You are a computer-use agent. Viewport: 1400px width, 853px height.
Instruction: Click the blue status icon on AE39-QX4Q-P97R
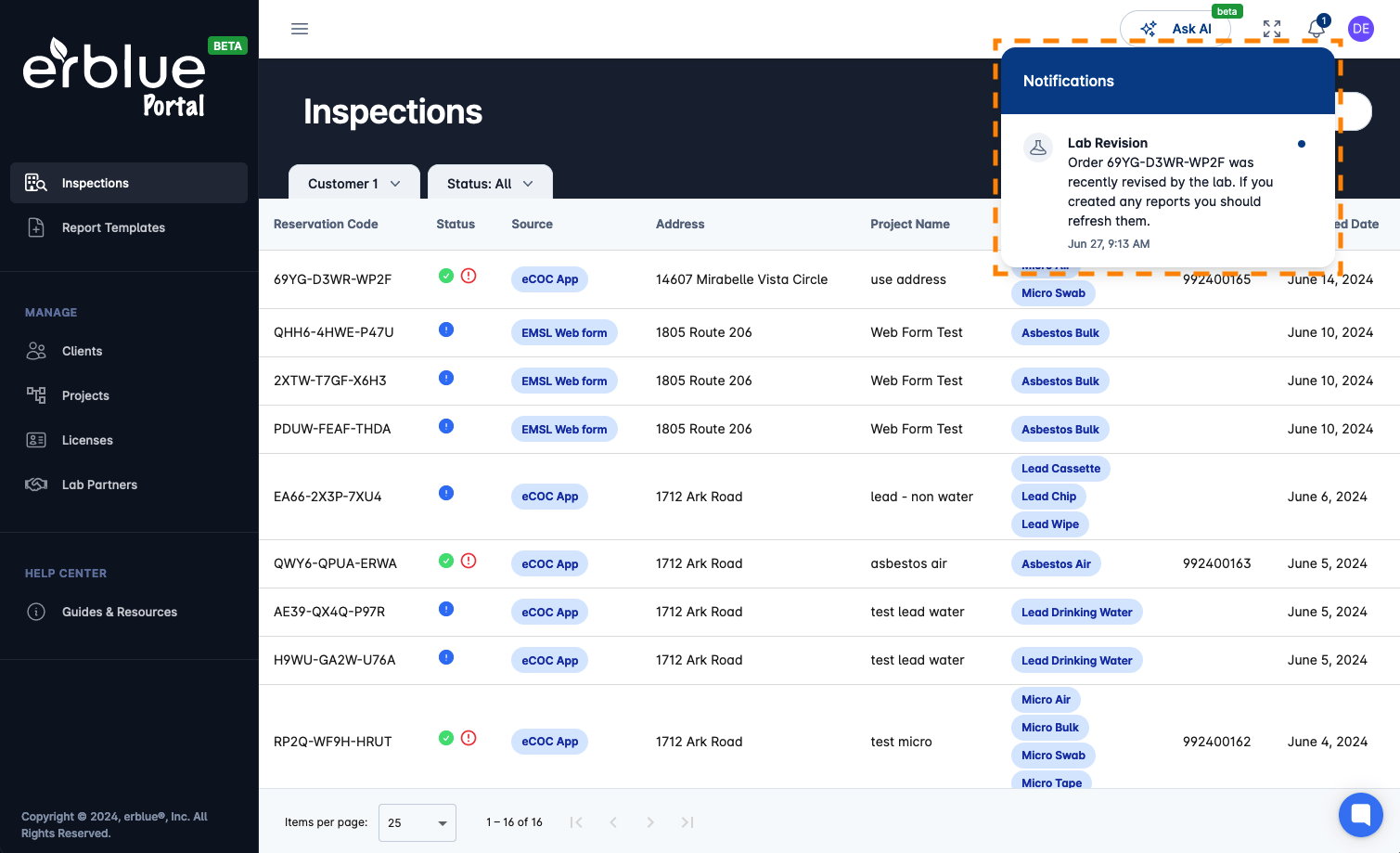446,609
